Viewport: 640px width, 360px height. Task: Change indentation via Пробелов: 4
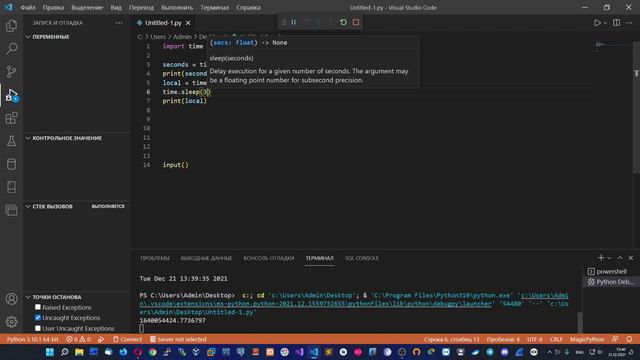(x=503, y=339)
